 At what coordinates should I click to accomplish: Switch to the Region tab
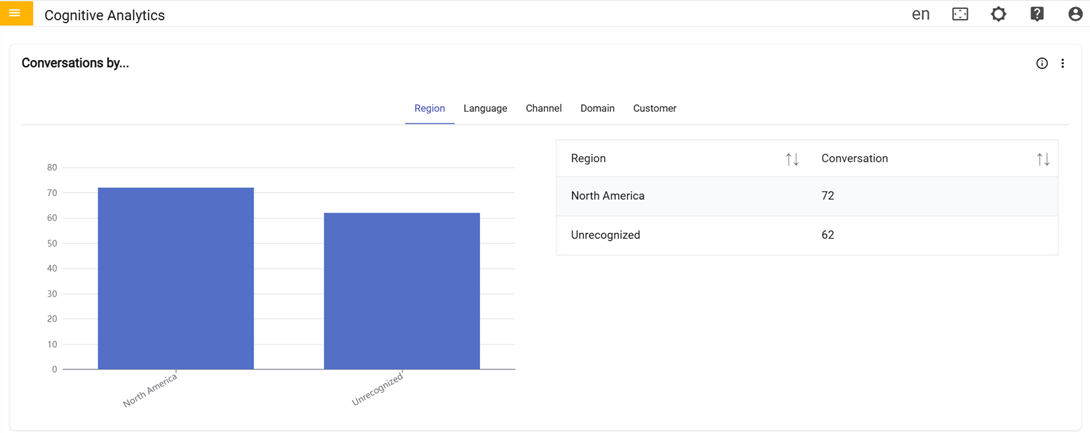tap(429, 108)
